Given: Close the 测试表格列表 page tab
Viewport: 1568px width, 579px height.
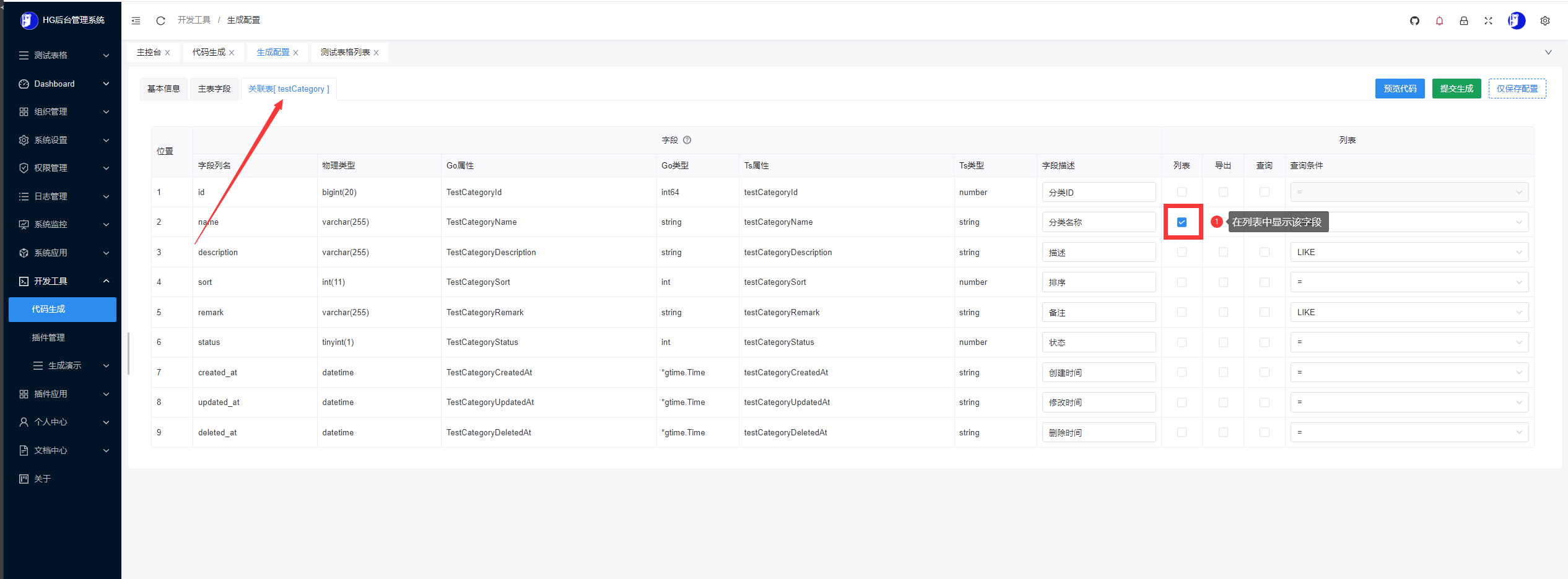Looking at the screenshot, I should 377,53.
